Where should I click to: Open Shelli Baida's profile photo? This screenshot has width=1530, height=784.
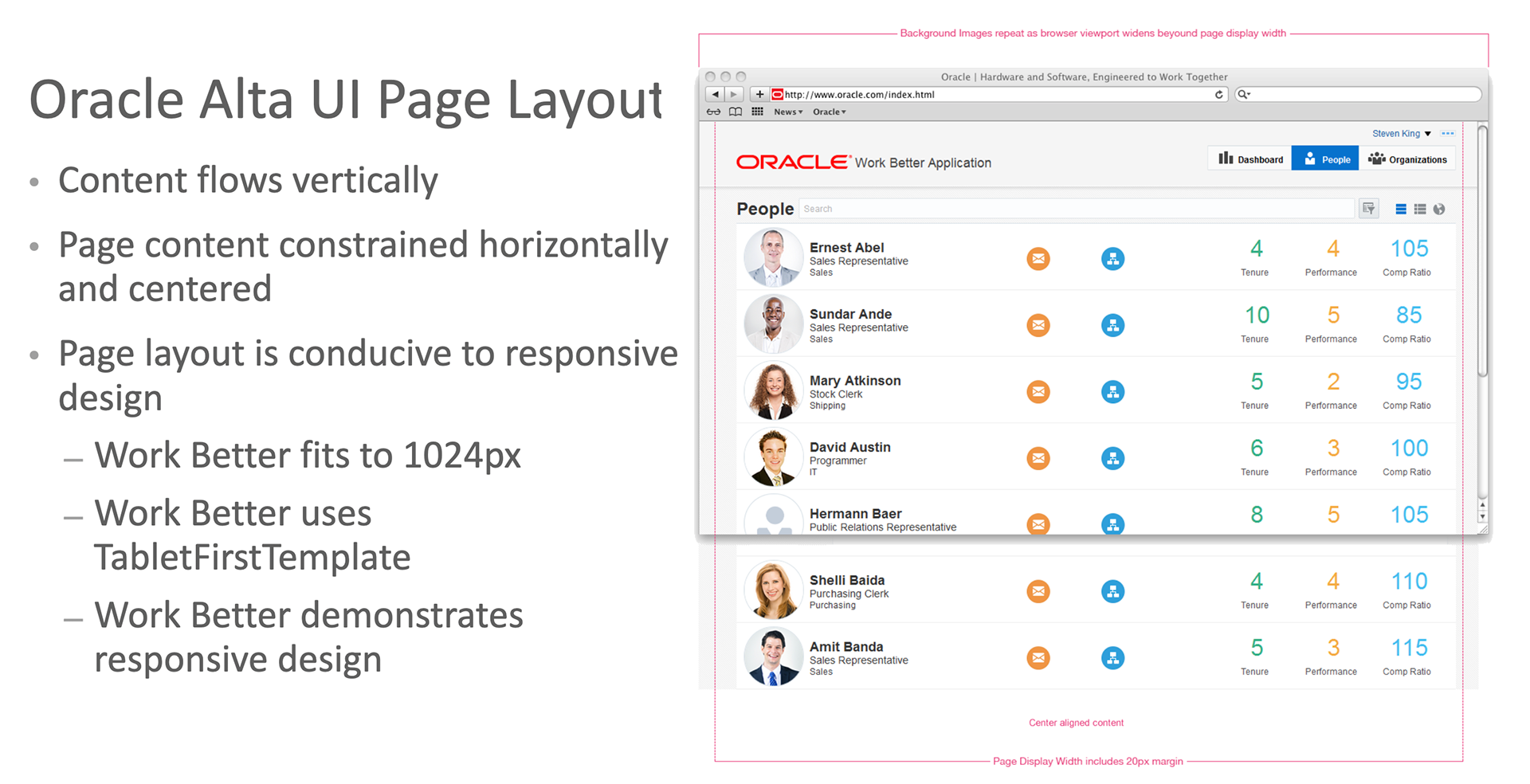(x=773, y=590)
